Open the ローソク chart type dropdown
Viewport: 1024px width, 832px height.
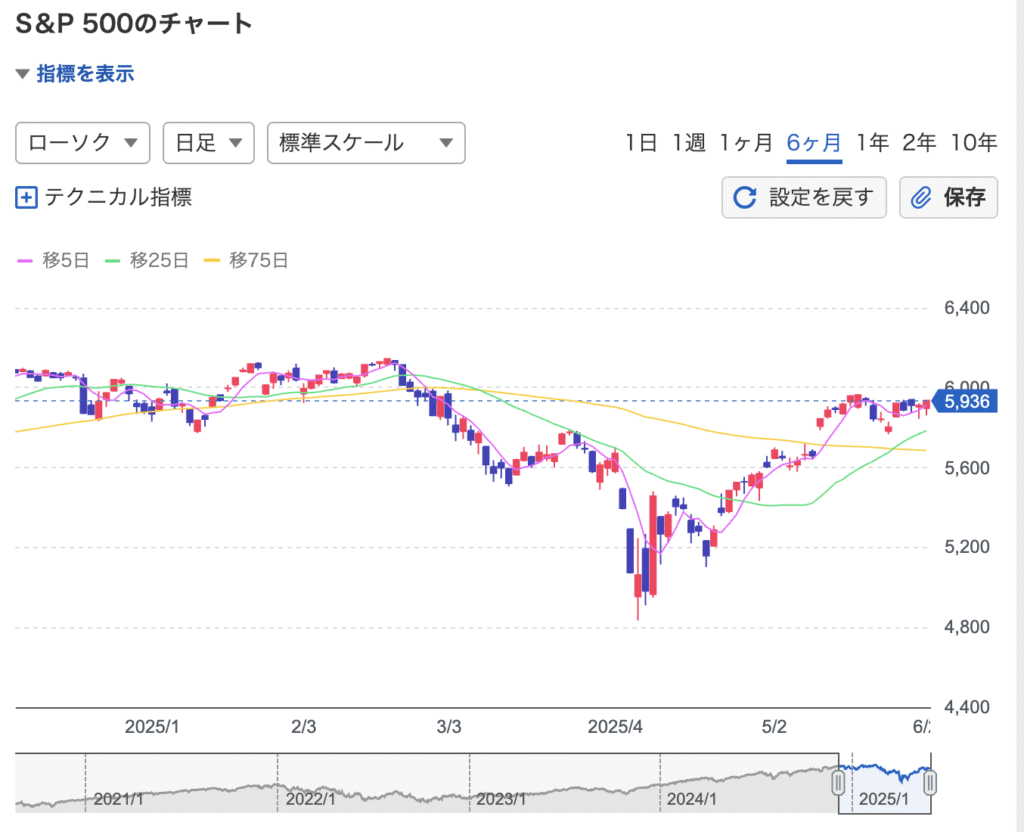point(83,142)
